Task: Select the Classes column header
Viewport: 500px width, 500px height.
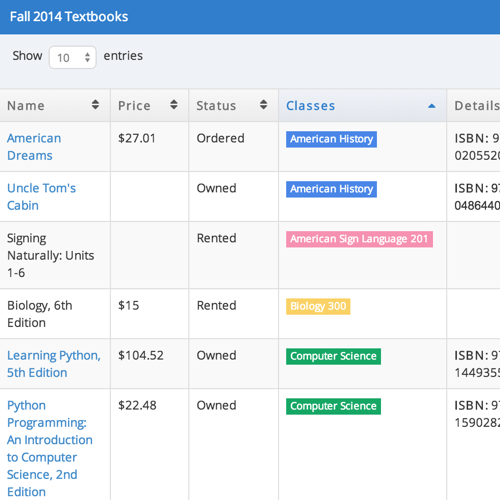Action: [x=362, y=106]
